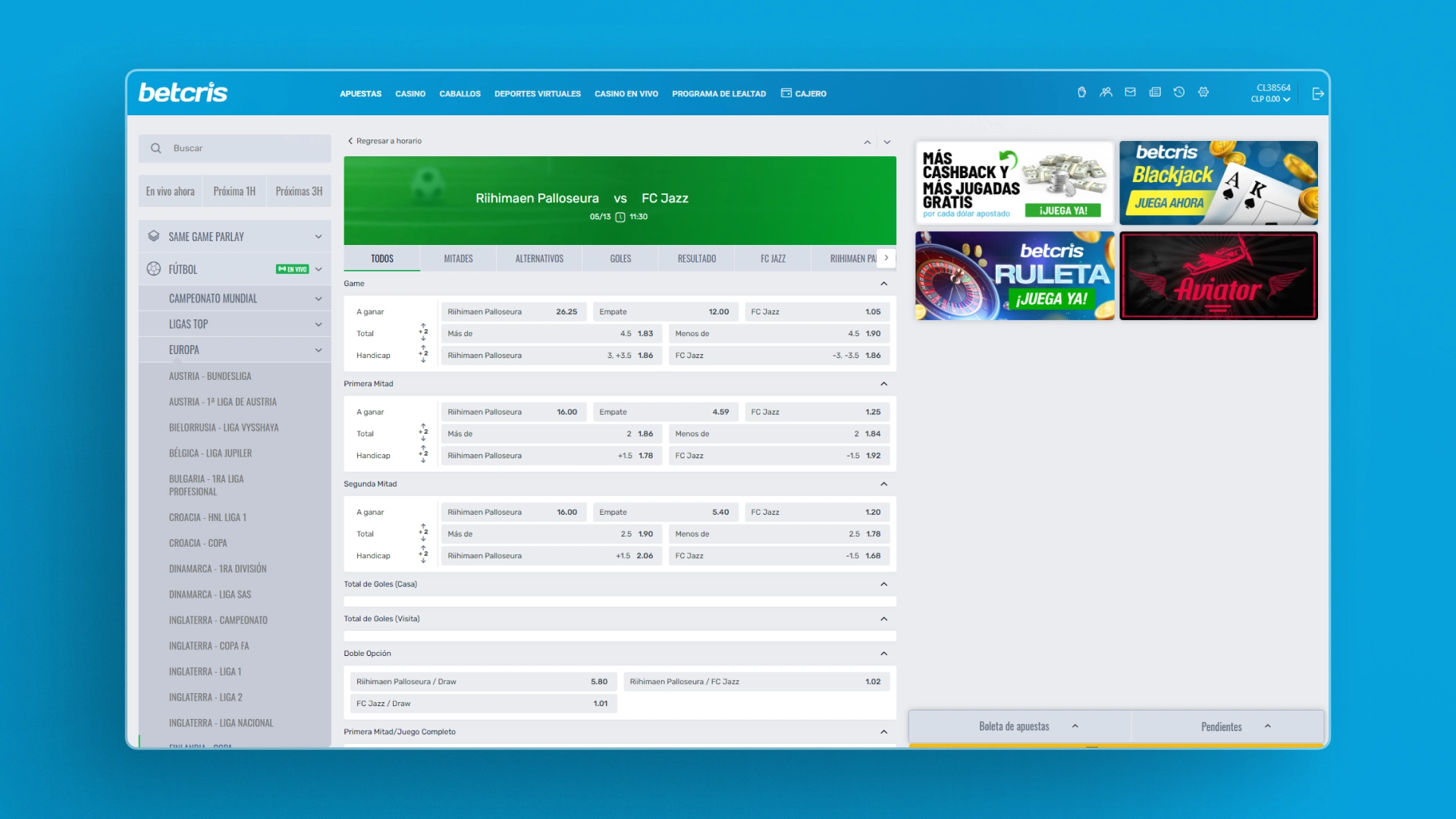Go to previous match with up arrow
The image size is (1456, 819).
[x=868, y=142]
